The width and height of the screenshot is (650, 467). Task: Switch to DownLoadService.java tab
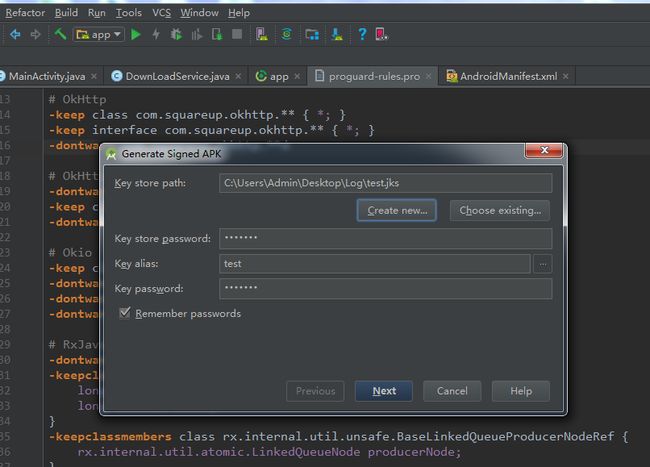[x=177, y=76]
